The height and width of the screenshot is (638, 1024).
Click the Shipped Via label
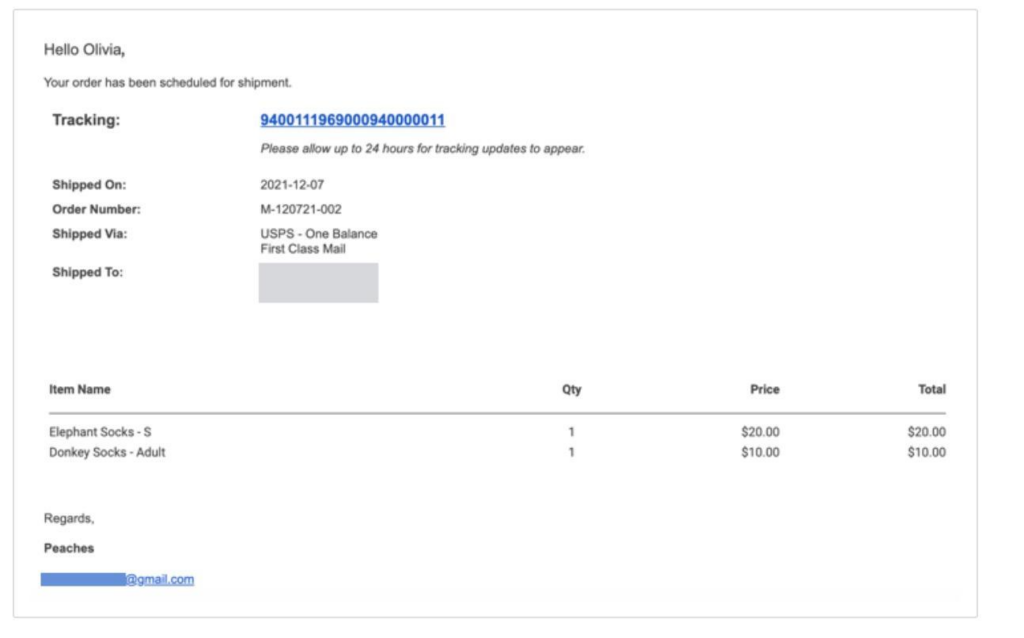coord(90,234)
